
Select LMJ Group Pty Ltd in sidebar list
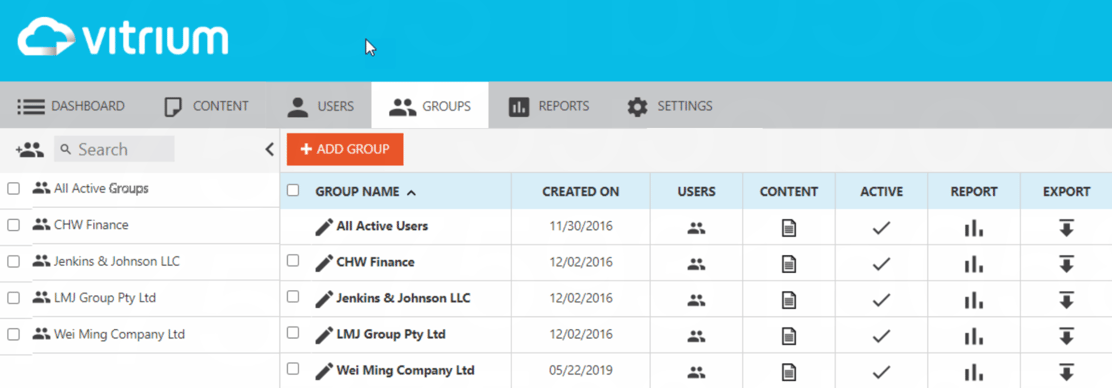(104, 298)
